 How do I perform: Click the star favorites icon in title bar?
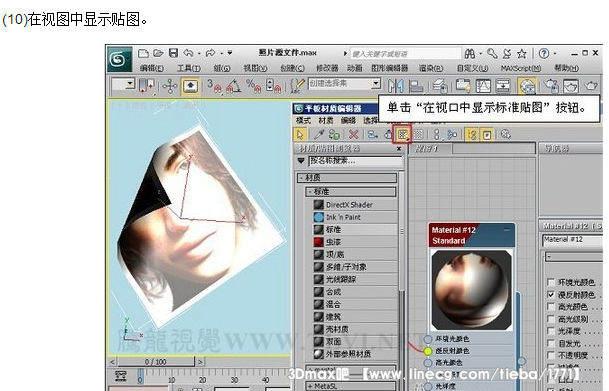tap(522, 54)
